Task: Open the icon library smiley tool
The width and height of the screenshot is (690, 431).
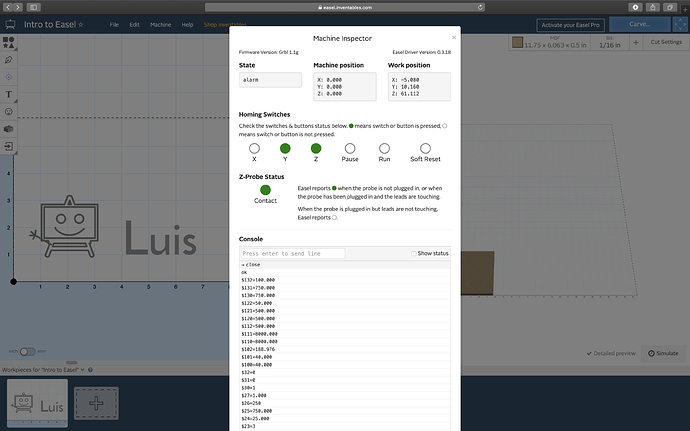Action: (8, 111)
